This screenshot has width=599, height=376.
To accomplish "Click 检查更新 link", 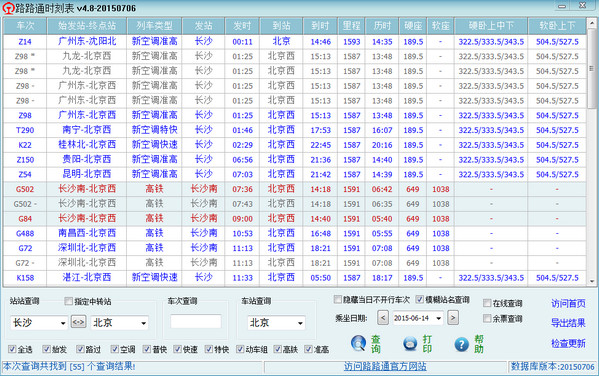I will coord(568,343).
